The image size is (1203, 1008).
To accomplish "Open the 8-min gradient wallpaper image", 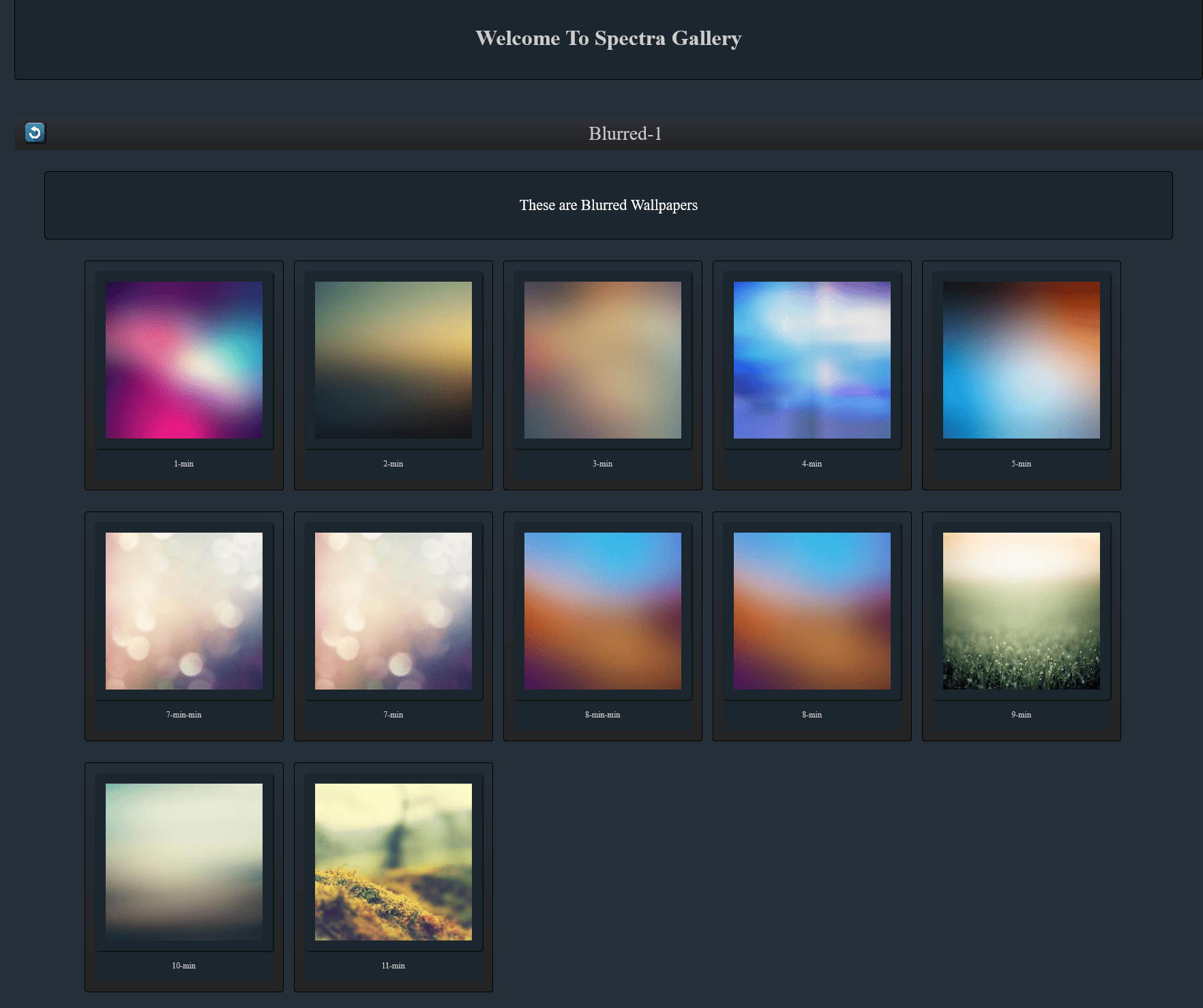I will pos(812,611).
